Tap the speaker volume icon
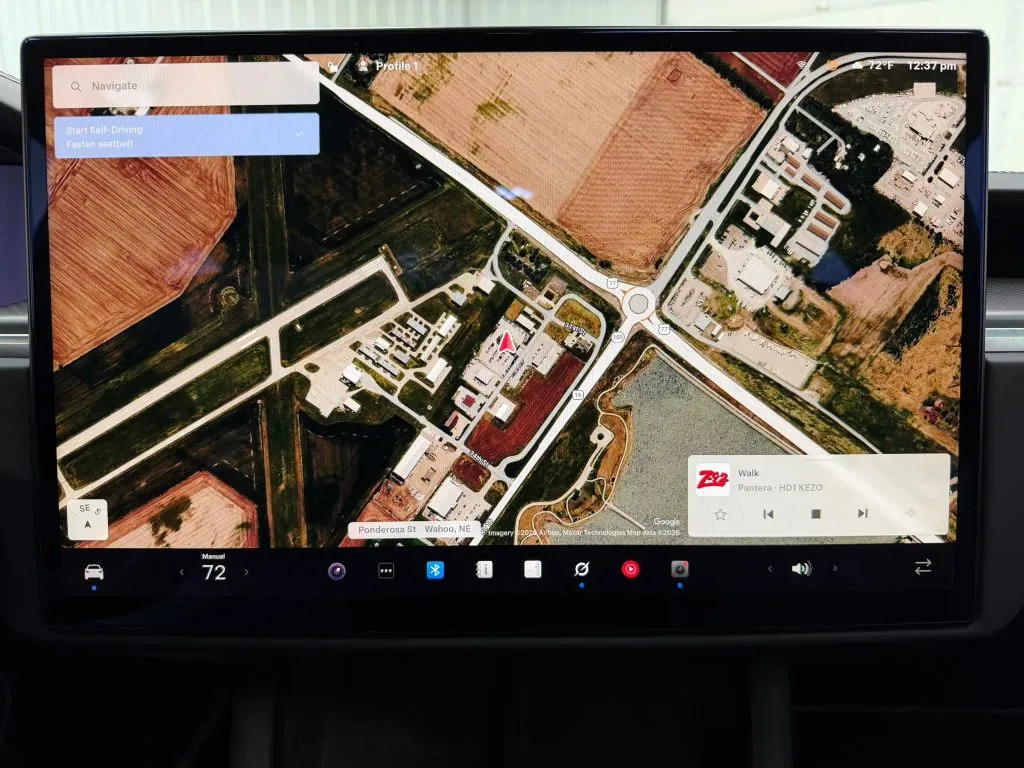The height and width of the screenshot is (768, 1024). click(801, 569)
